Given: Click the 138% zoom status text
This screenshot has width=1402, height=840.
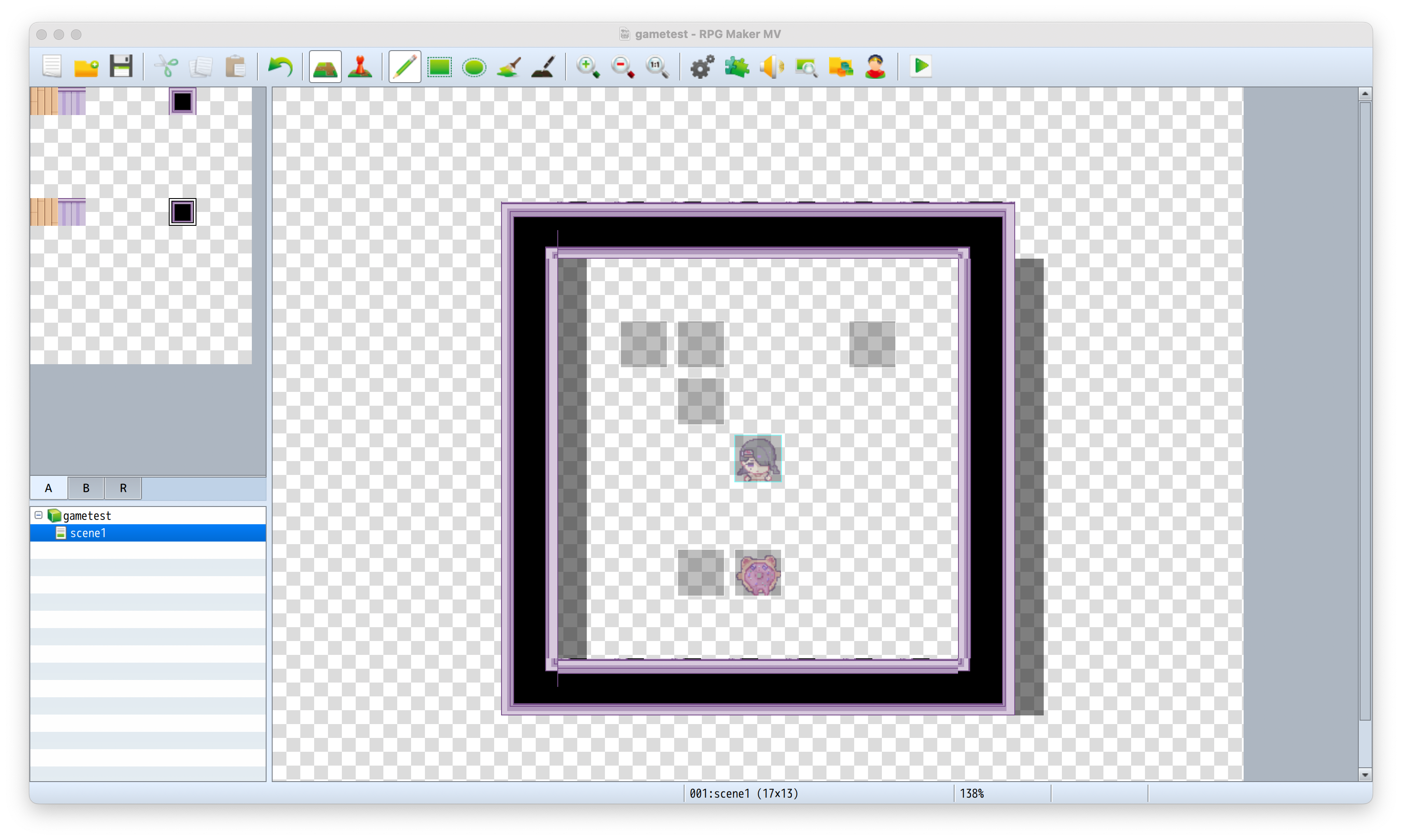Looking at the screenshot, I should [x=971, y=794].
